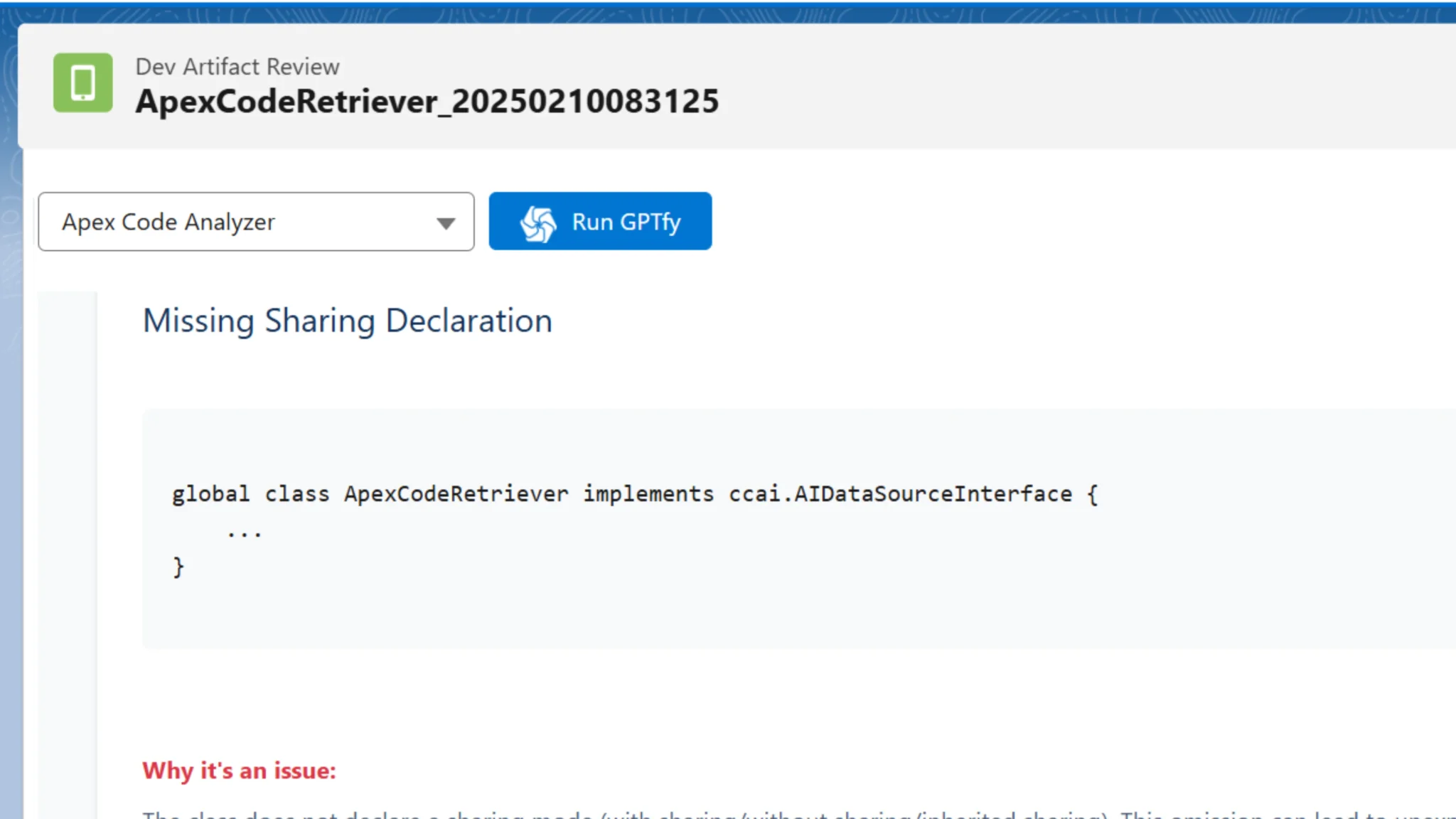
Task: Click the ellipsis line inside the code block
Action: [245, 532]
